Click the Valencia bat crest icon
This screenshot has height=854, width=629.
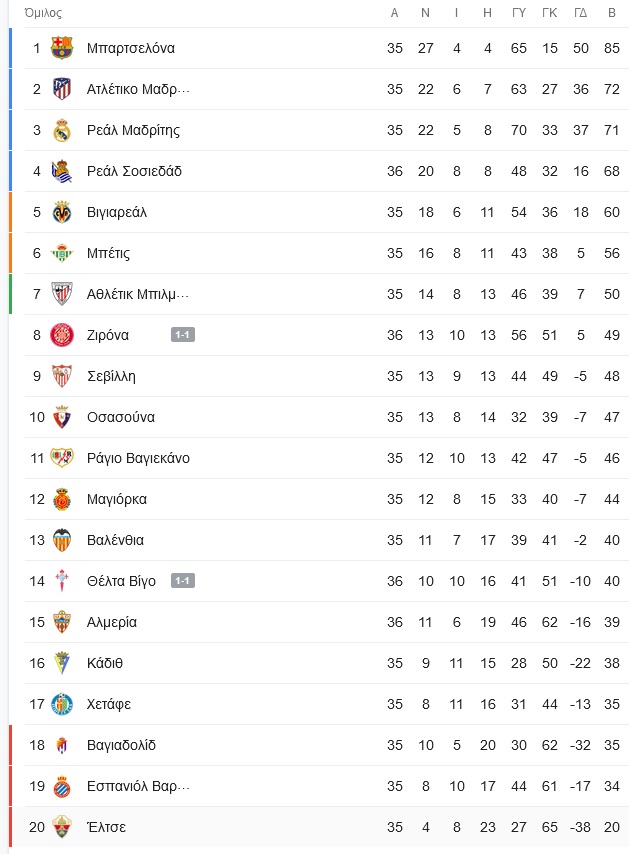pos(62,540)
